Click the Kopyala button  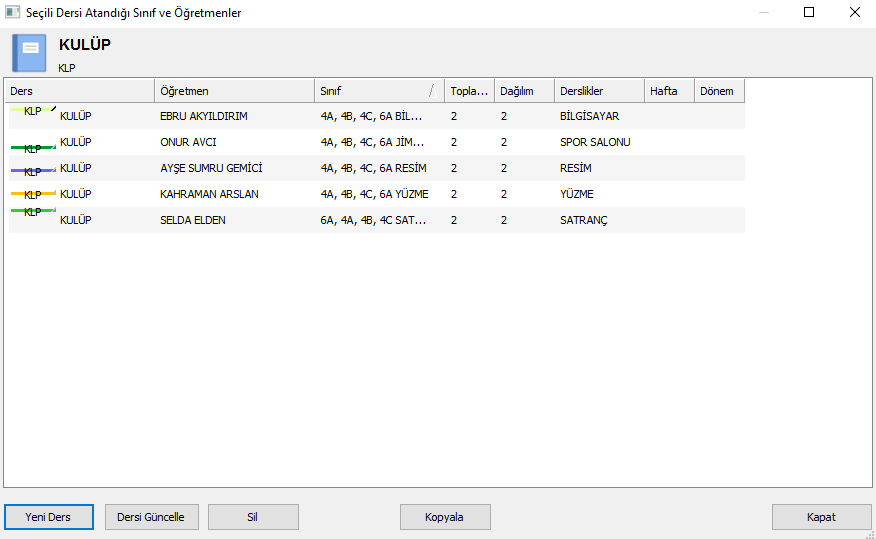coord(445,517)
